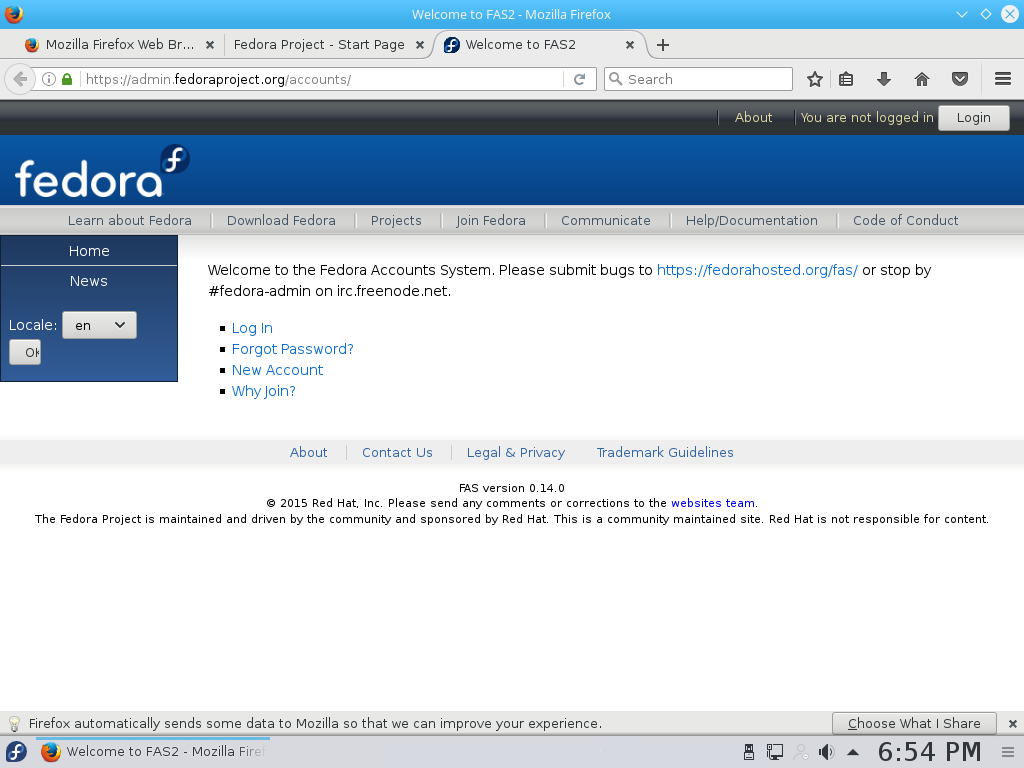Open Projects navigation item
The width and height of the screenshot is (1024, 768).
pyautogui.click(x=396, y=221)
